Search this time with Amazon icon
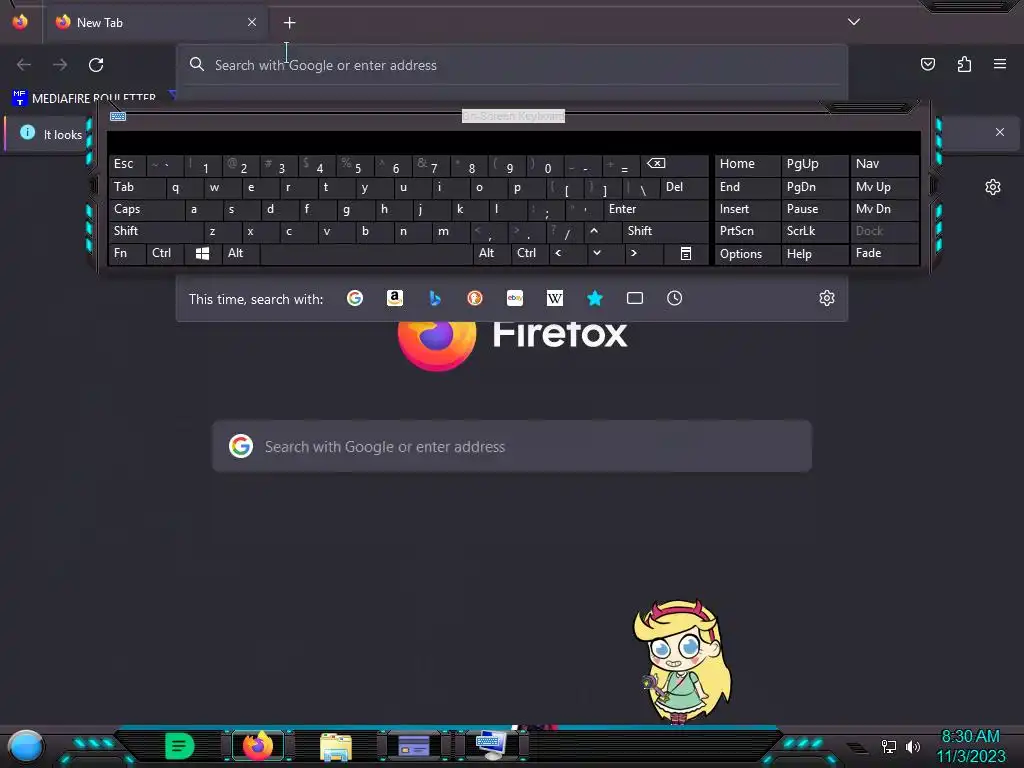 click(394, 298)
